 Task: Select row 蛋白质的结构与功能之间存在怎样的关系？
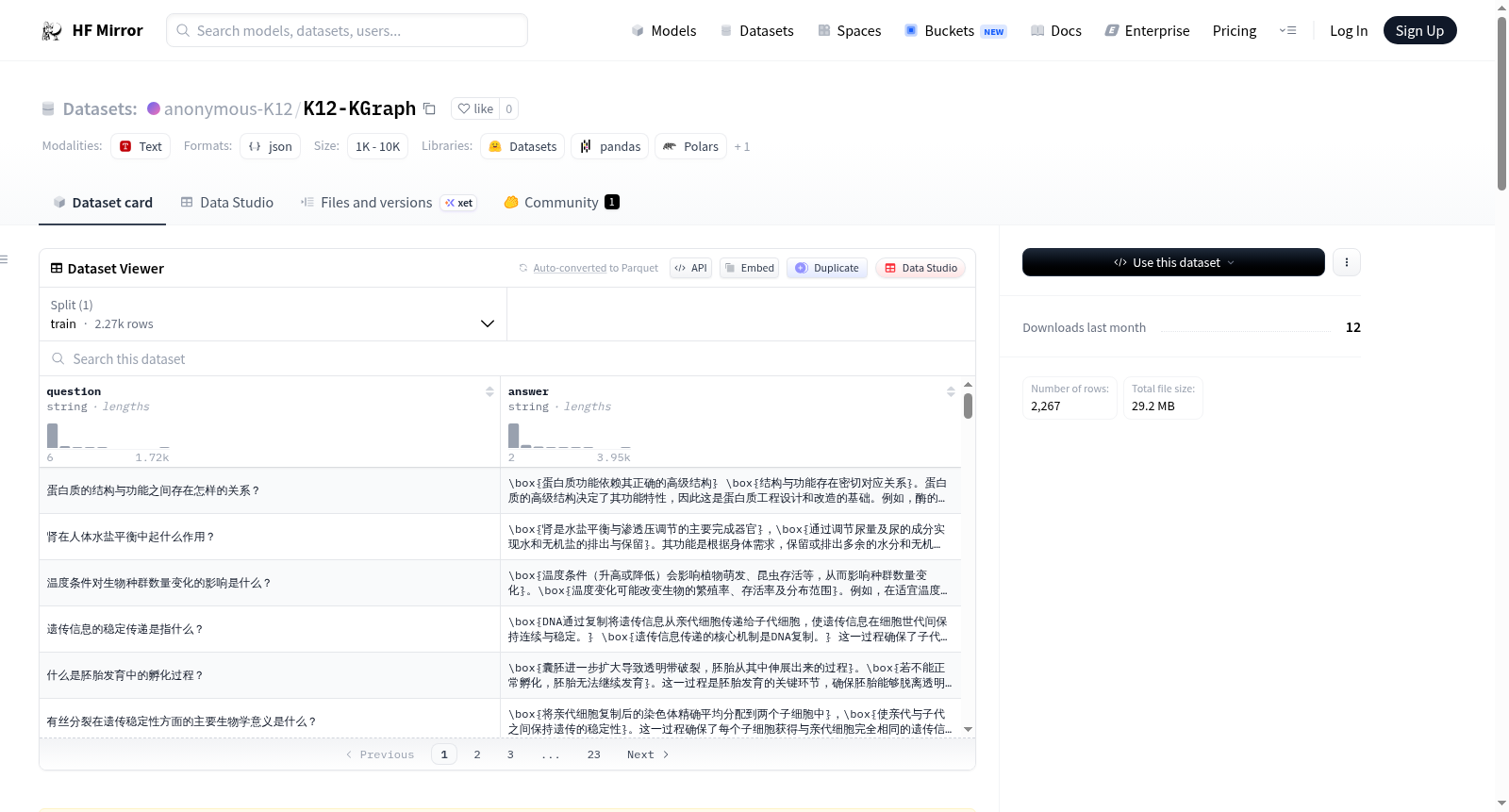pos(500,490)
